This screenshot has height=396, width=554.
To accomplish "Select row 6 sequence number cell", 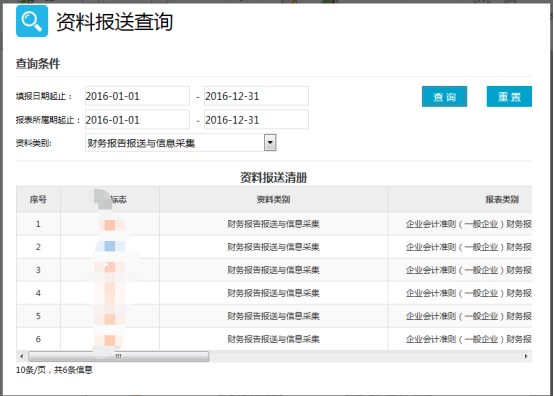I will click(x=38, y=339).
